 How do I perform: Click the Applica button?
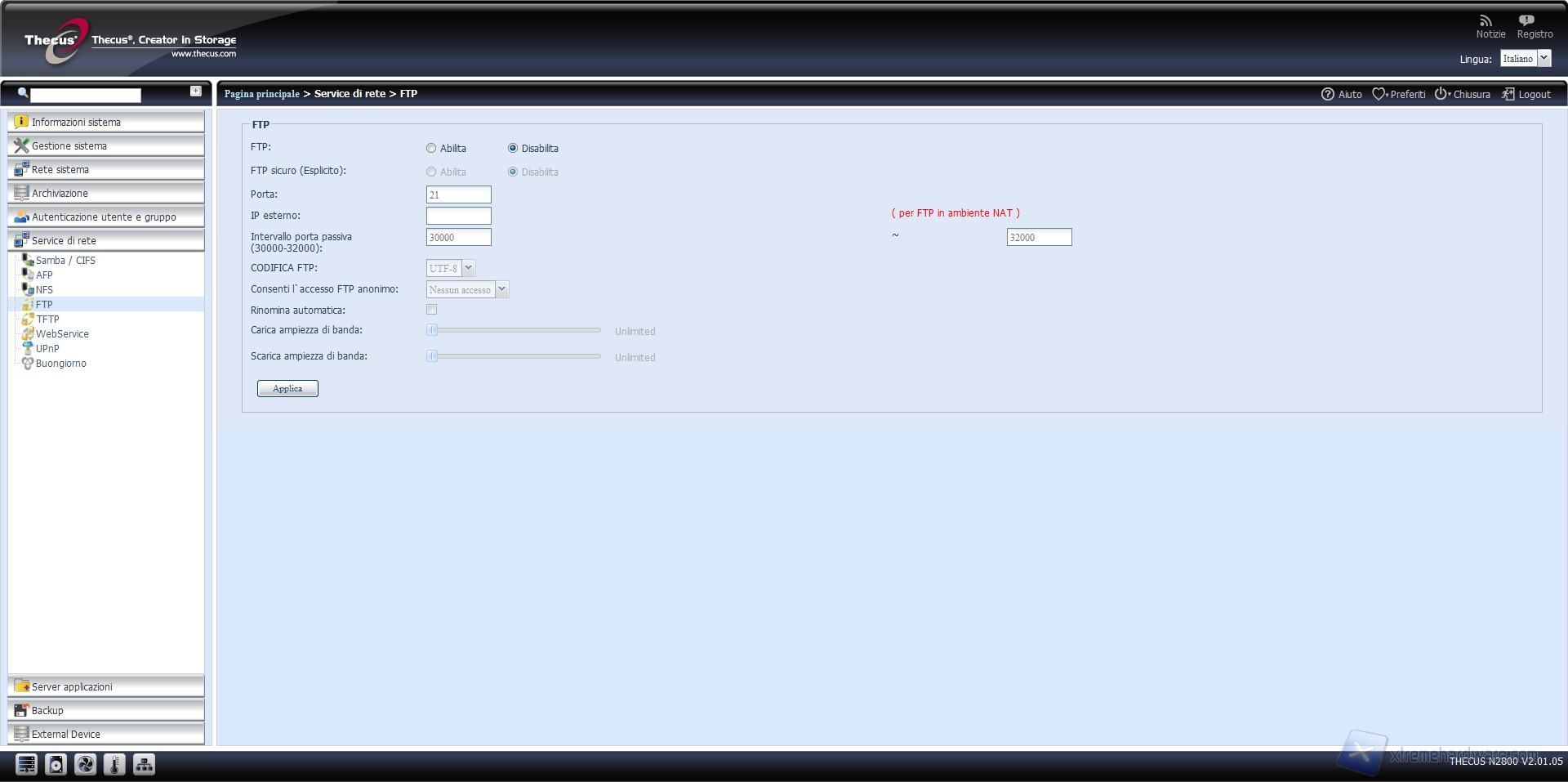click(x=287, y=389)
